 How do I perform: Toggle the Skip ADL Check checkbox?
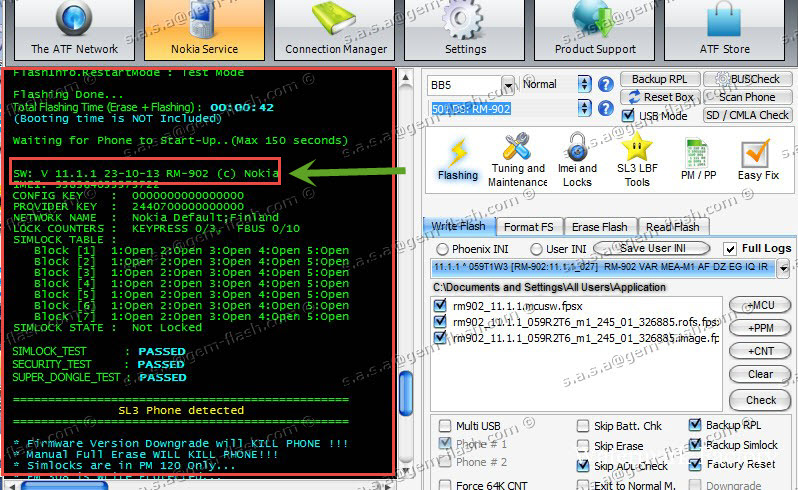point(583,465)
